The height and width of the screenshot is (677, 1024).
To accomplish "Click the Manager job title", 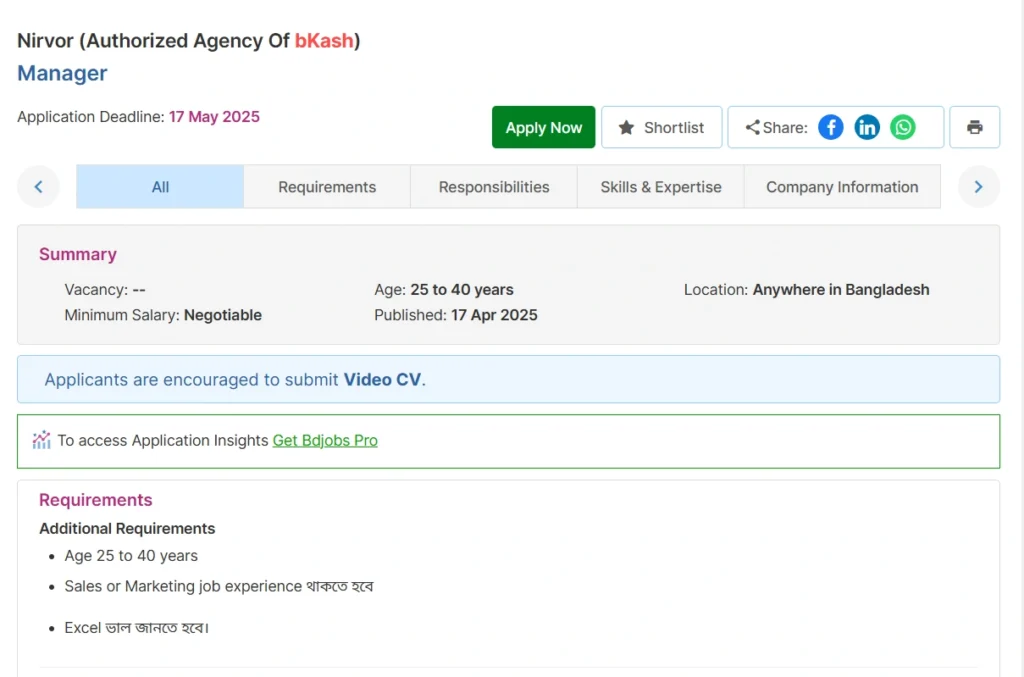I will point(62,73).
